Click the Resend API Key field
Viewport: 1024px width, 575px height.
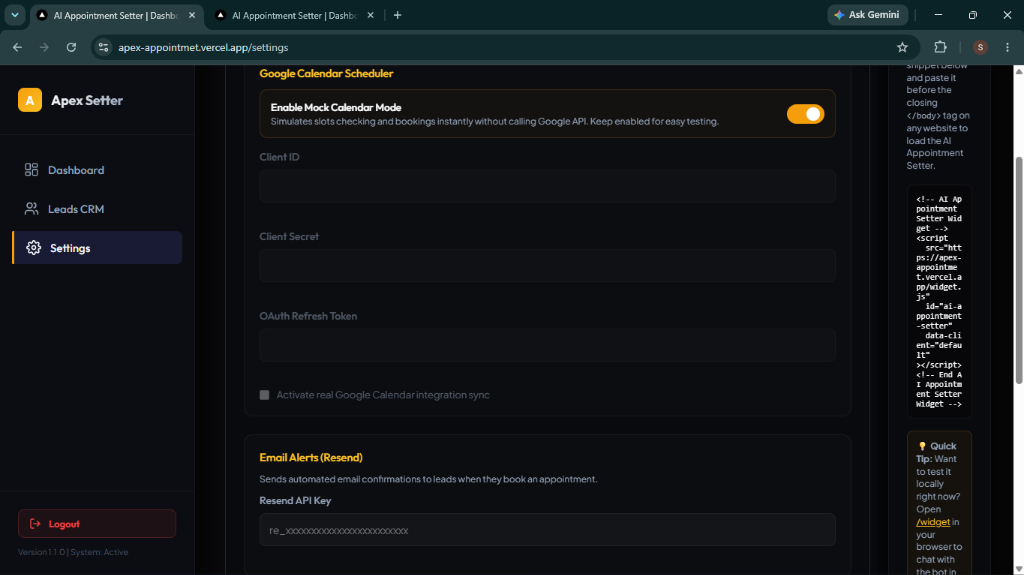pyautogui.click(x=547, y=530)
